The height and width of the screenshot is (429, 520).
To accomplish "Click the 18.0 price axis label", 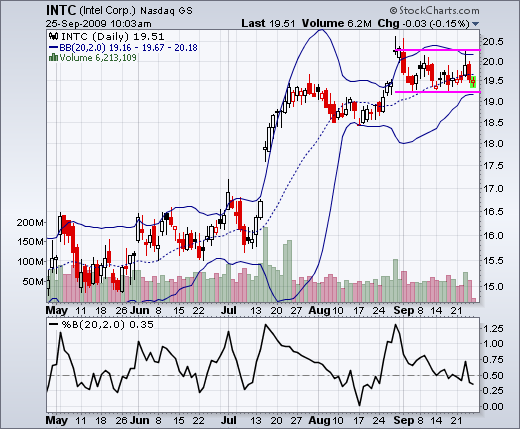I will pyautogui.click(x=493, y=144).
